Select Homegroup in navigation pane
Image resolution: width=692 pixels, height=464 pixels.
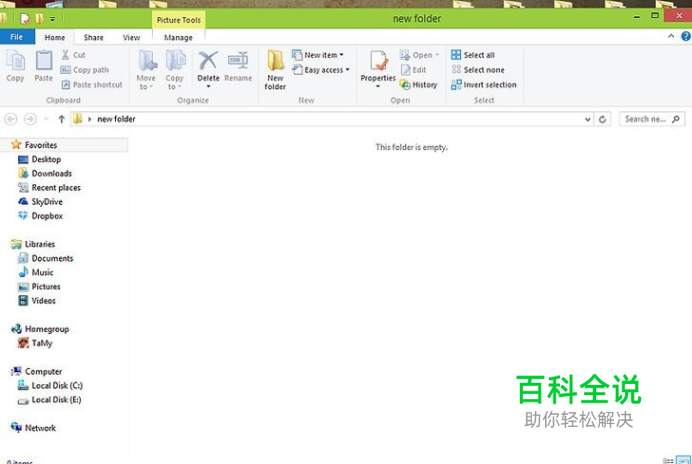coord(47,329)
